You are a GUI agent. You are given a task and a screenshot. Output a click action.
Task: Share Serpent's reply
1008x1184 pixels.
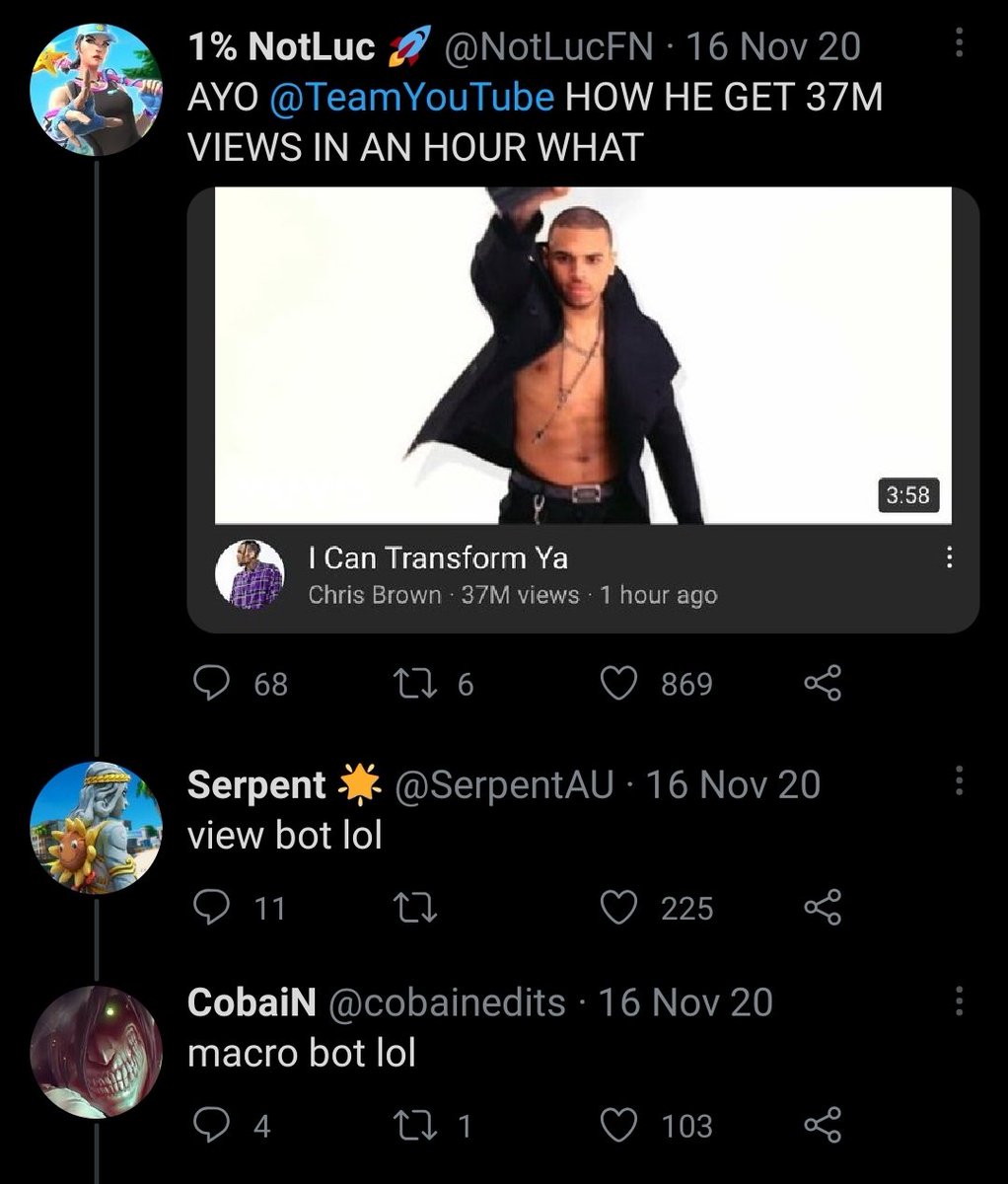(x=823, y=908)
